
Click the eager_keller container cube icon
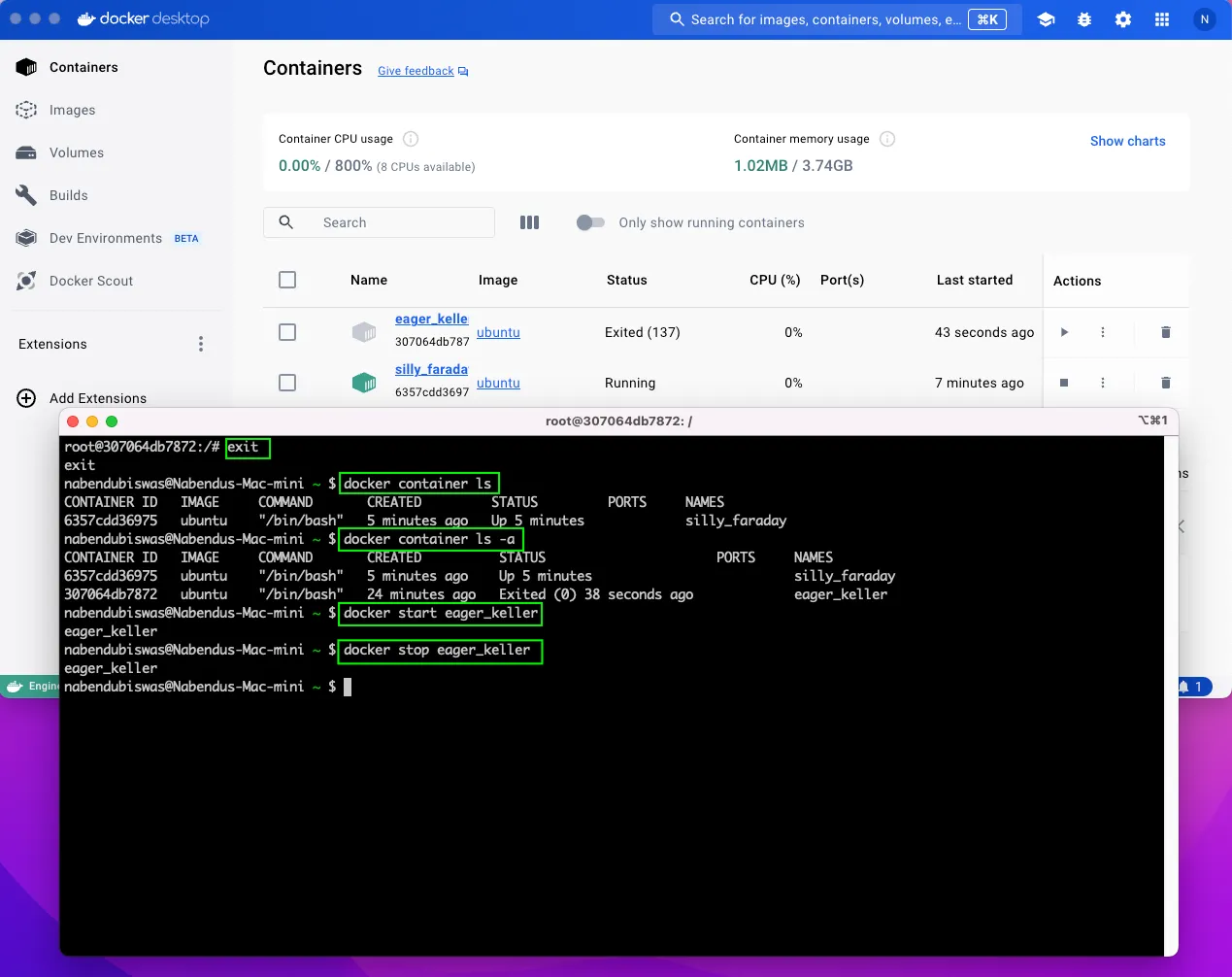[364, 332]
